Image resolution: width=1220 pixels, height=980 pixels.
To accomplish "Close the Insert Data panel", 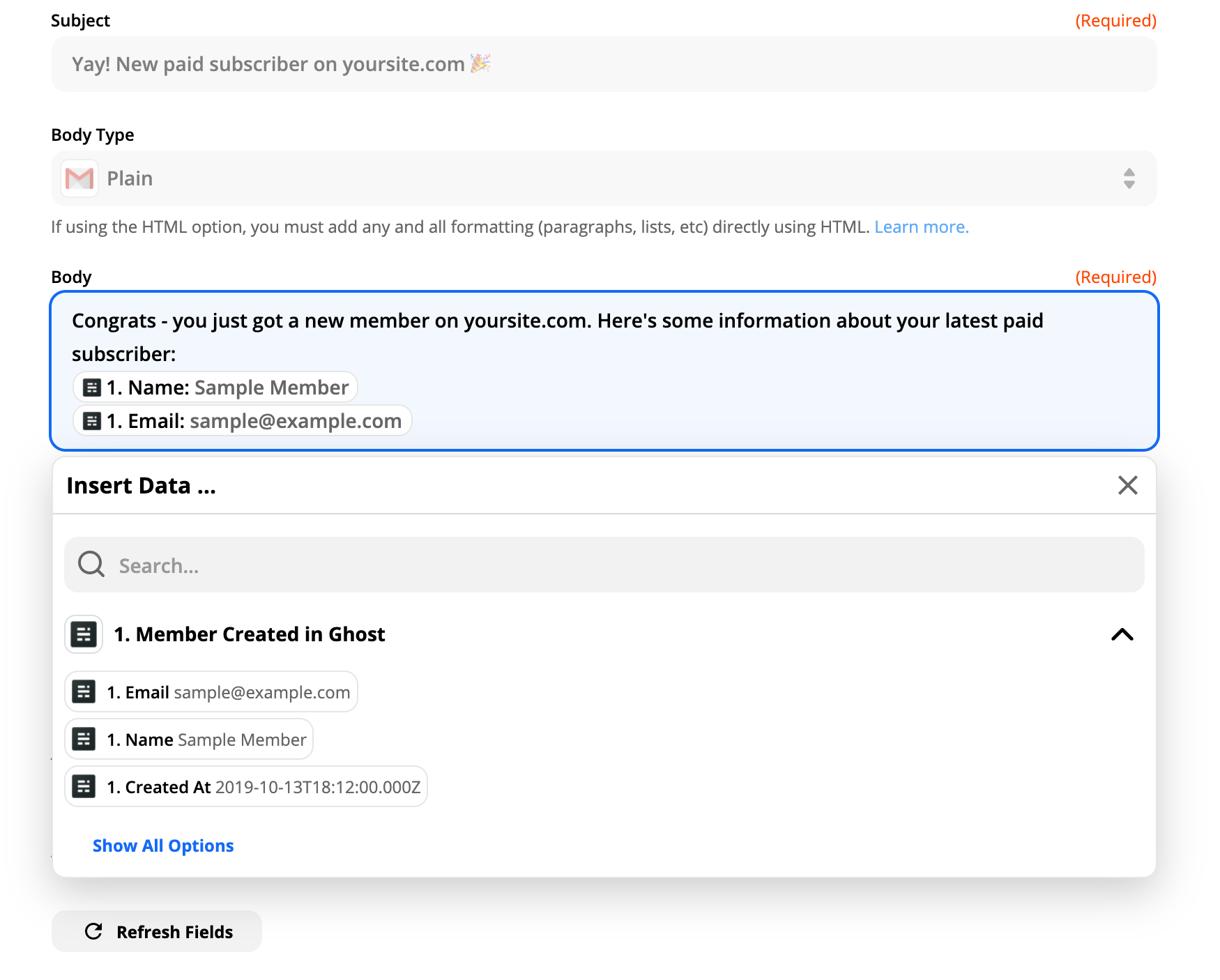I will (x=1127, y=485).
